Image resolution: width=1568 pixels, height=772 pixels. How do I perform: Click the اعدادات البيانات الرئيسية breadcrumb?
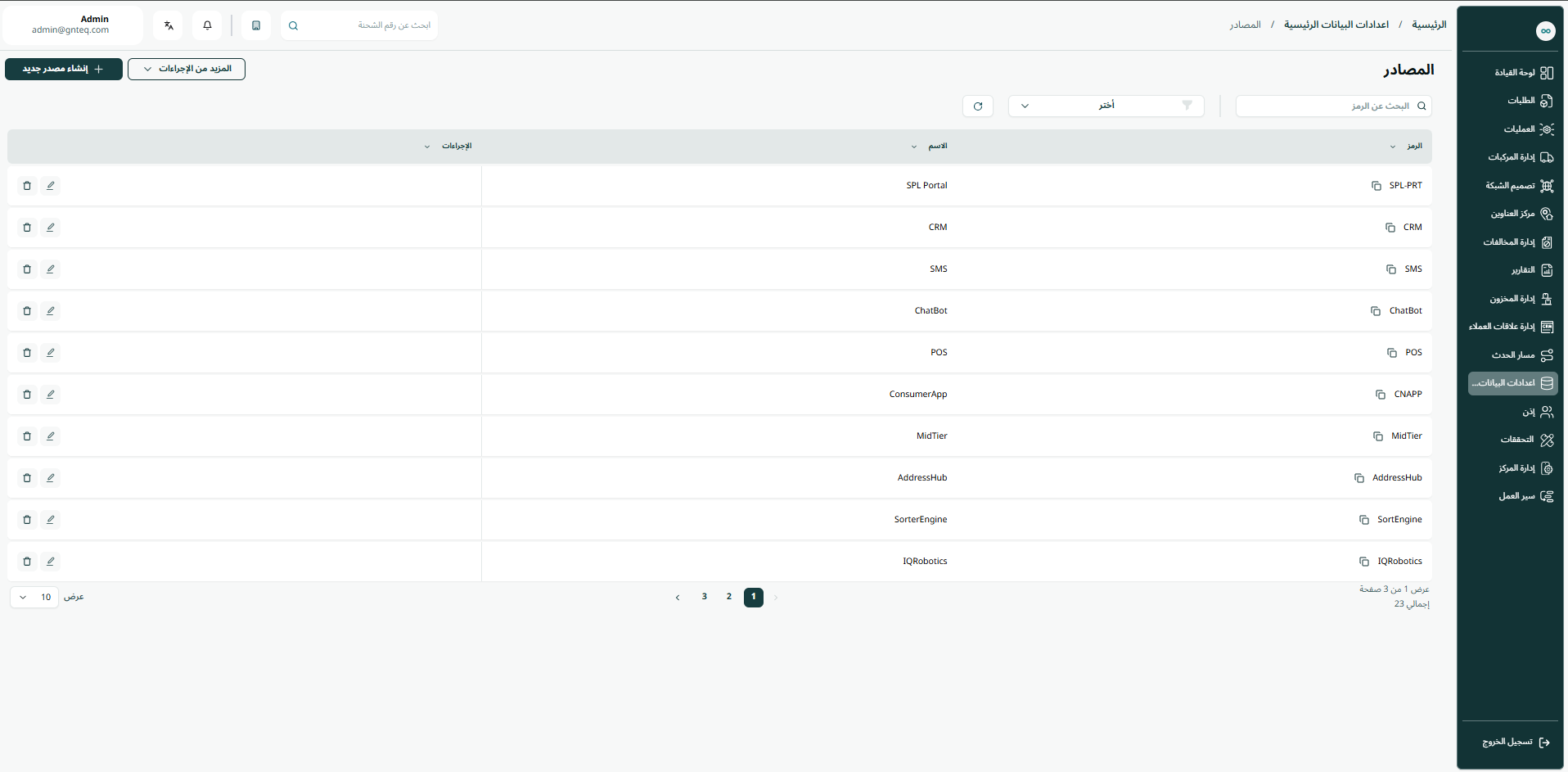pos(1336,25)
